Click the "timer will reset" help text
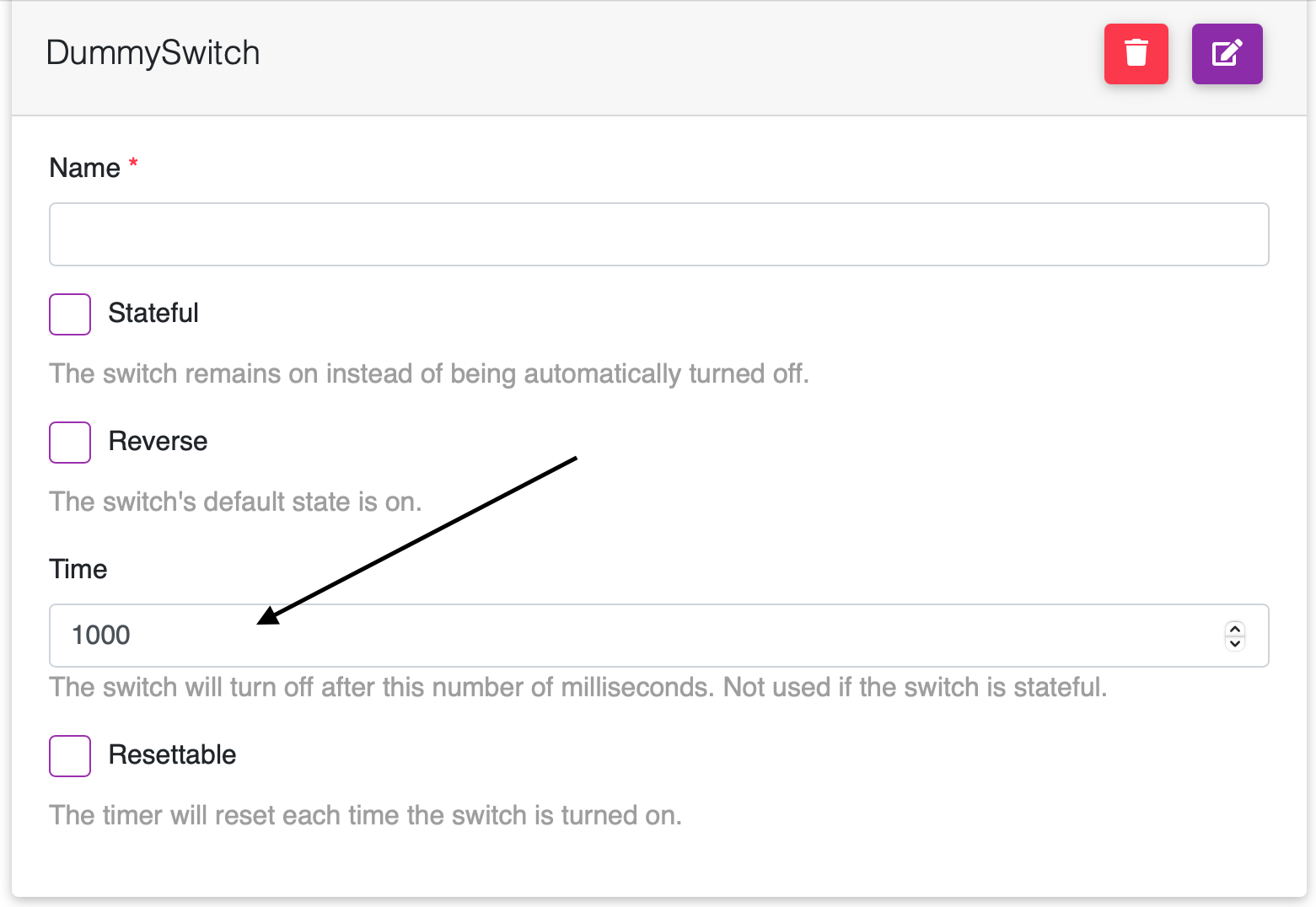 point(365,815)
